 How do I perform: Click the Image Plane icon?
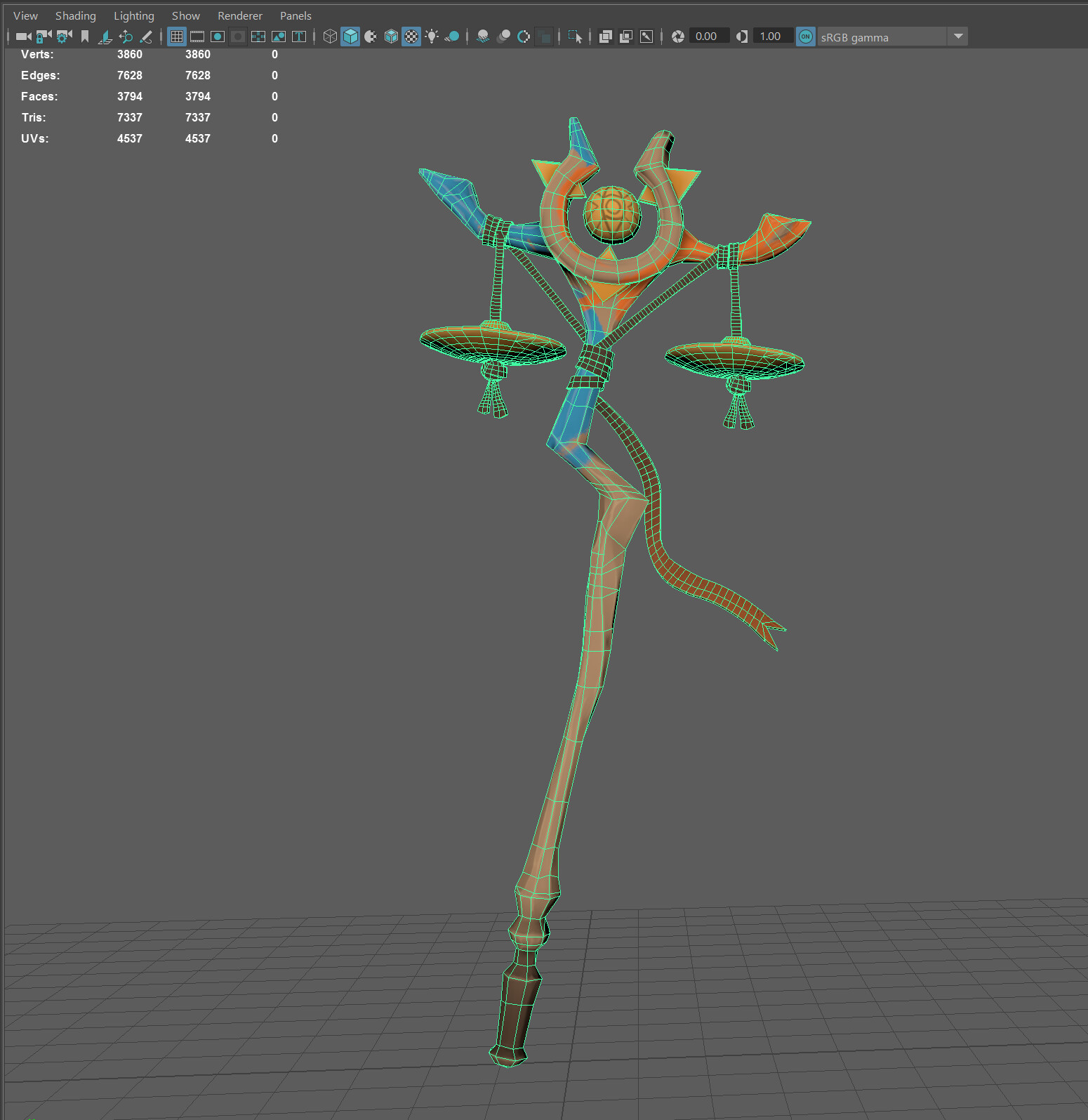105,37
